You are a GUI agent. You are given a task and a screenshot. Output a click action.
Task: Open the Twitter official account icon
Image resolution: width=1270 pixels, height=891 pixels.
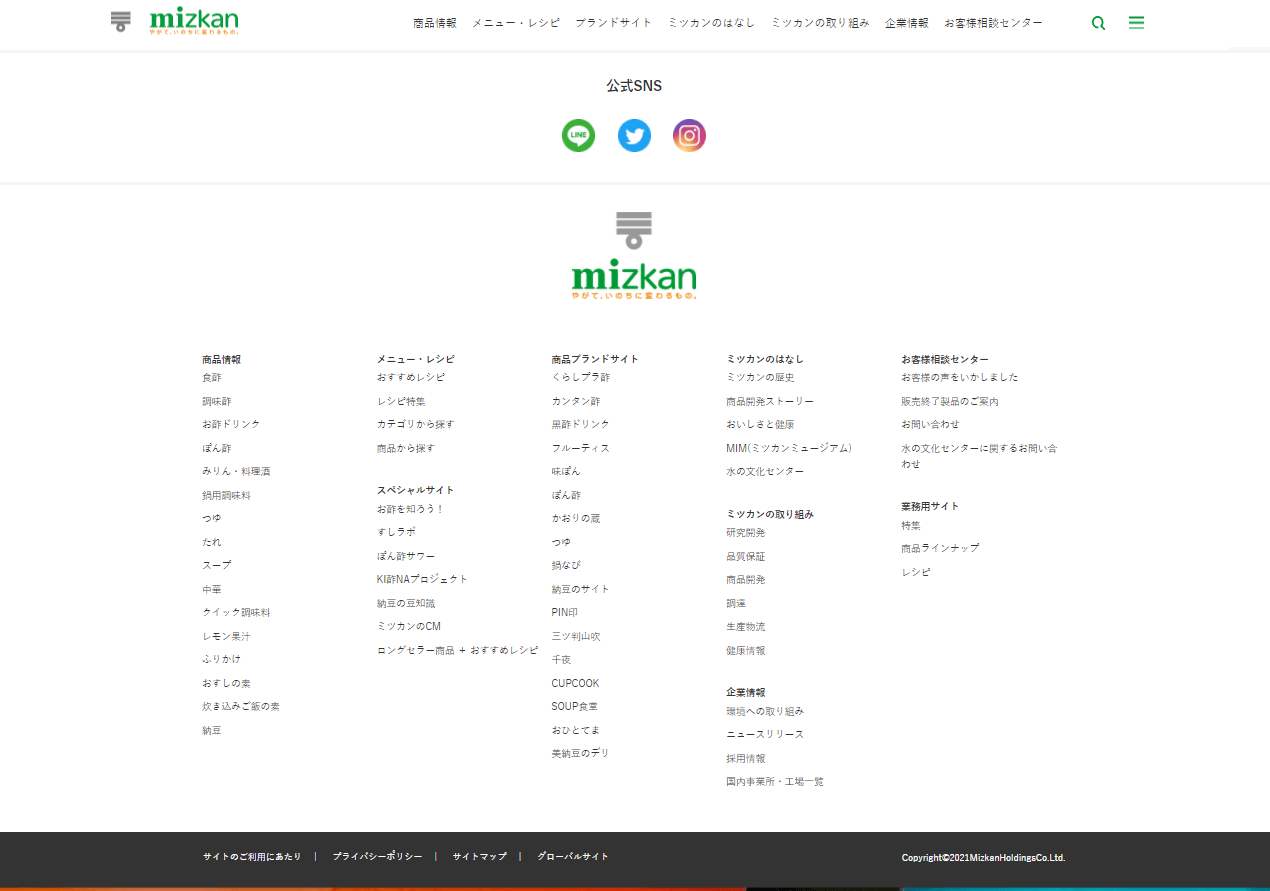tap(634, 135)
